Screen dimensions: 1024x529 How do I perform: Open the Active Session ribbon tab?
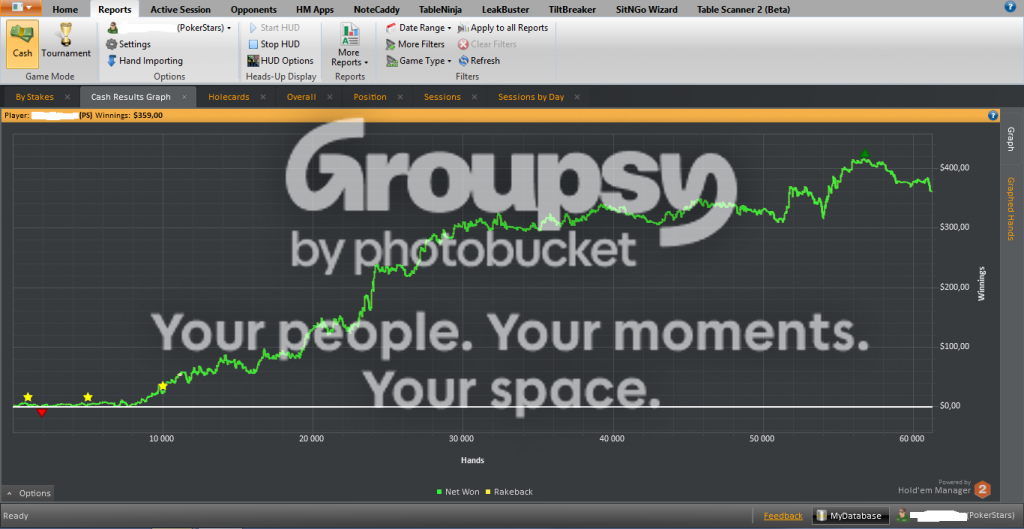coord(180,10)
